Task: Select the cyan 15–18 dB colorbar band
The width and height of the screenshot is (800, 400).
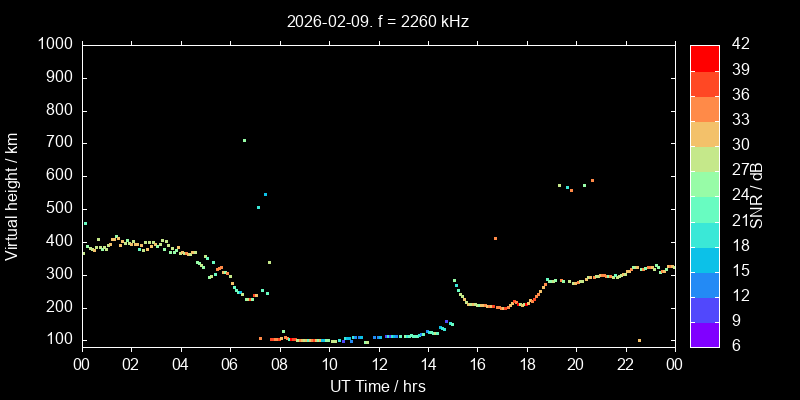Action: [x=704, y=259]
